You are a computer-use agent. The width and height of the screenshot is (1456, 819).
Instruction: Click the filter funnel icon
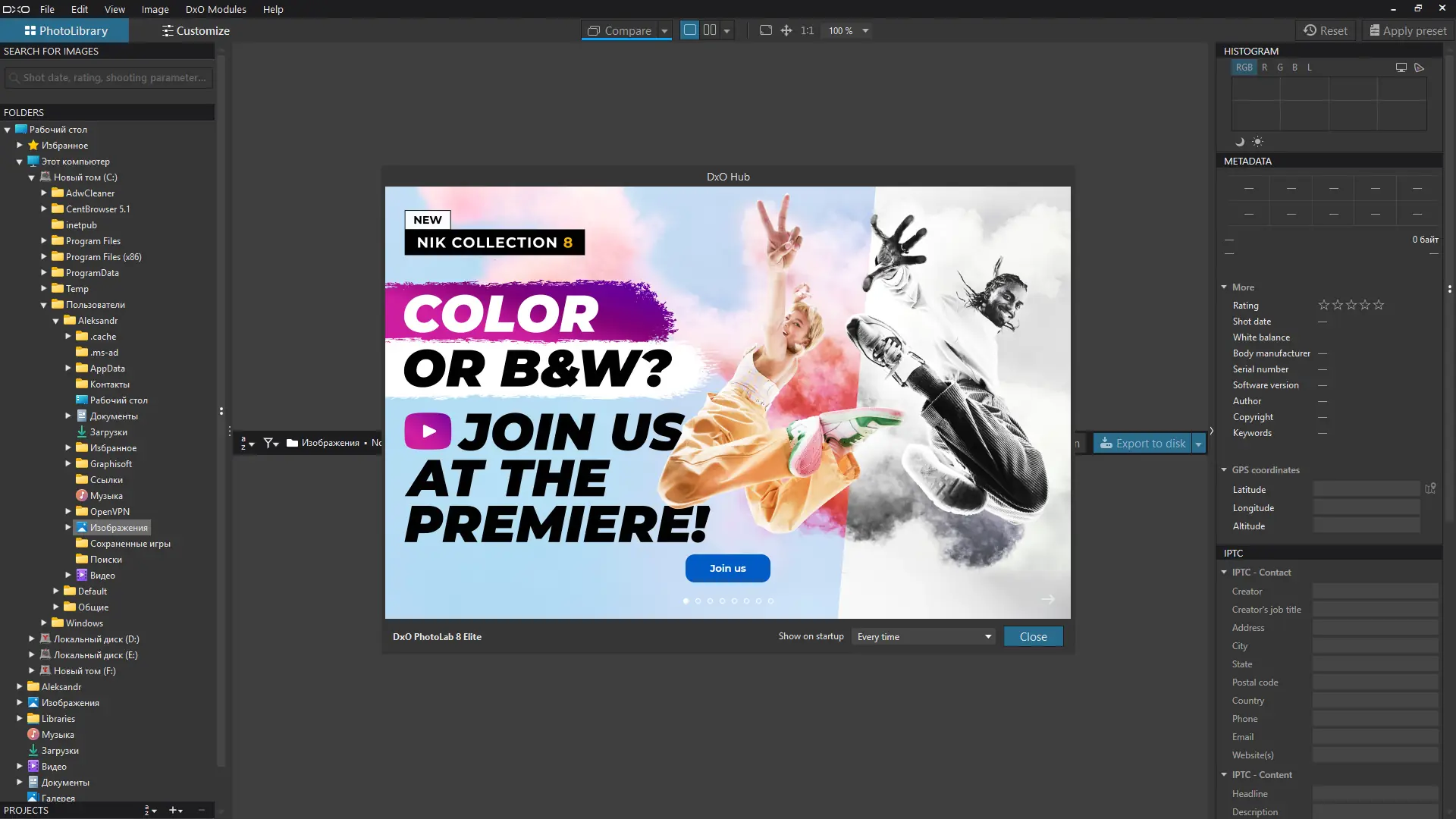click(270, 443)
